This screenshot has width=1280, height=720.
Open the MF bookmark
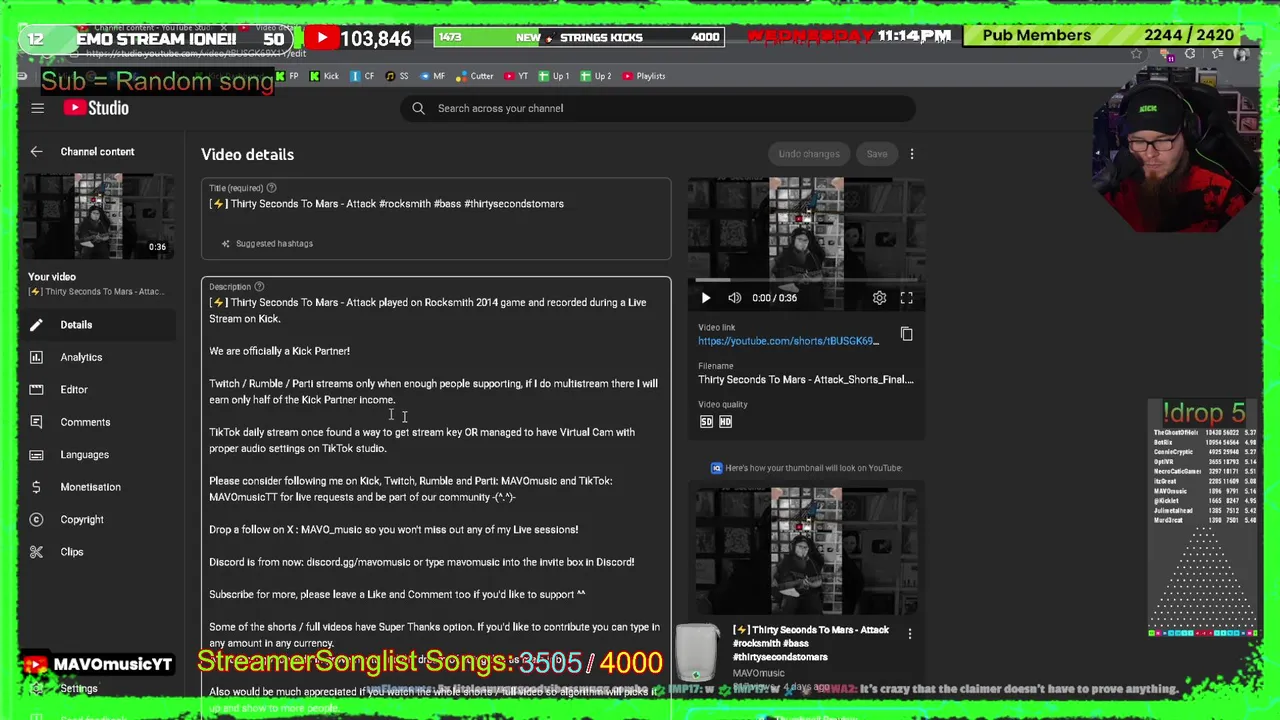coord(432,76)
